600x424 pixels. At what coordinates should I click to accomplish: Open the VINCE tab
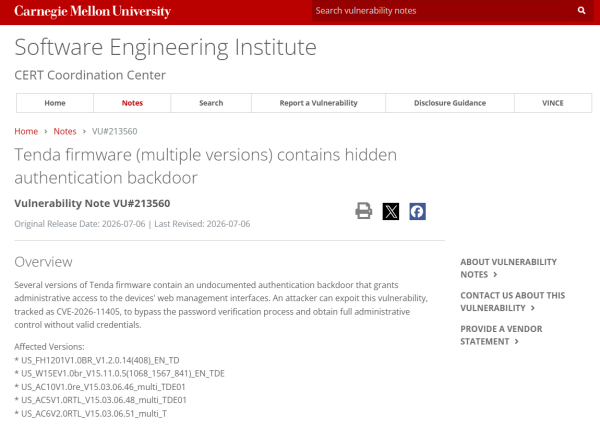pos(553,103)
